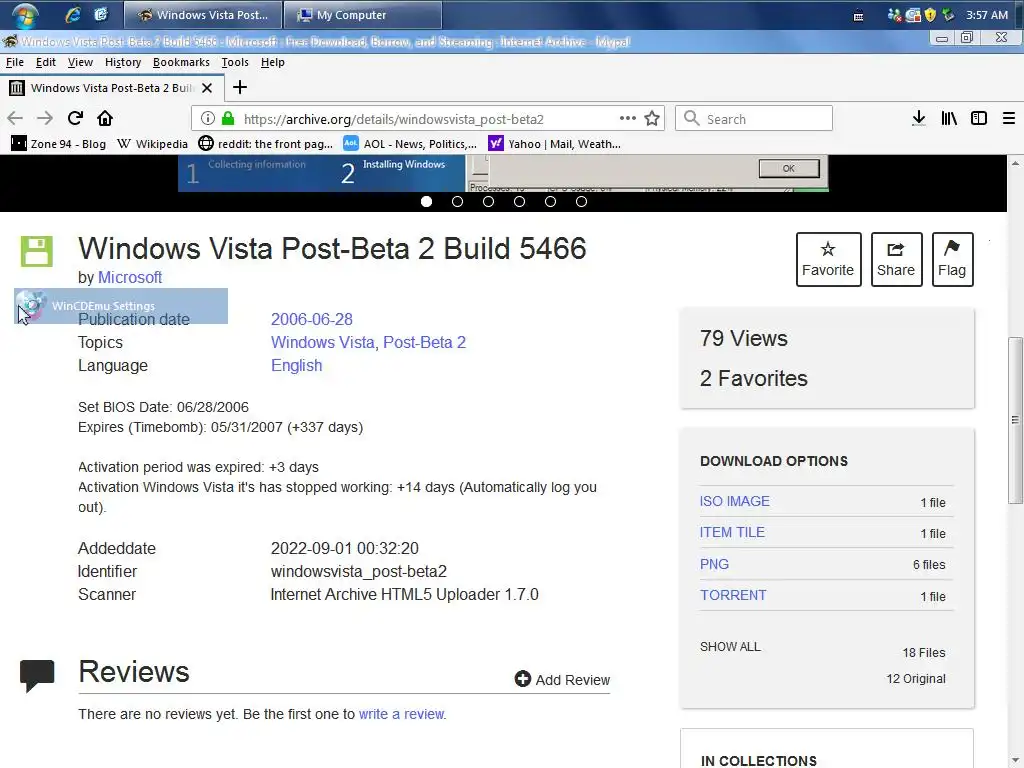This screenshot has height=768, width=1024.
Task: Open the keyboard tray icon
Action: [x=858, y=16]
